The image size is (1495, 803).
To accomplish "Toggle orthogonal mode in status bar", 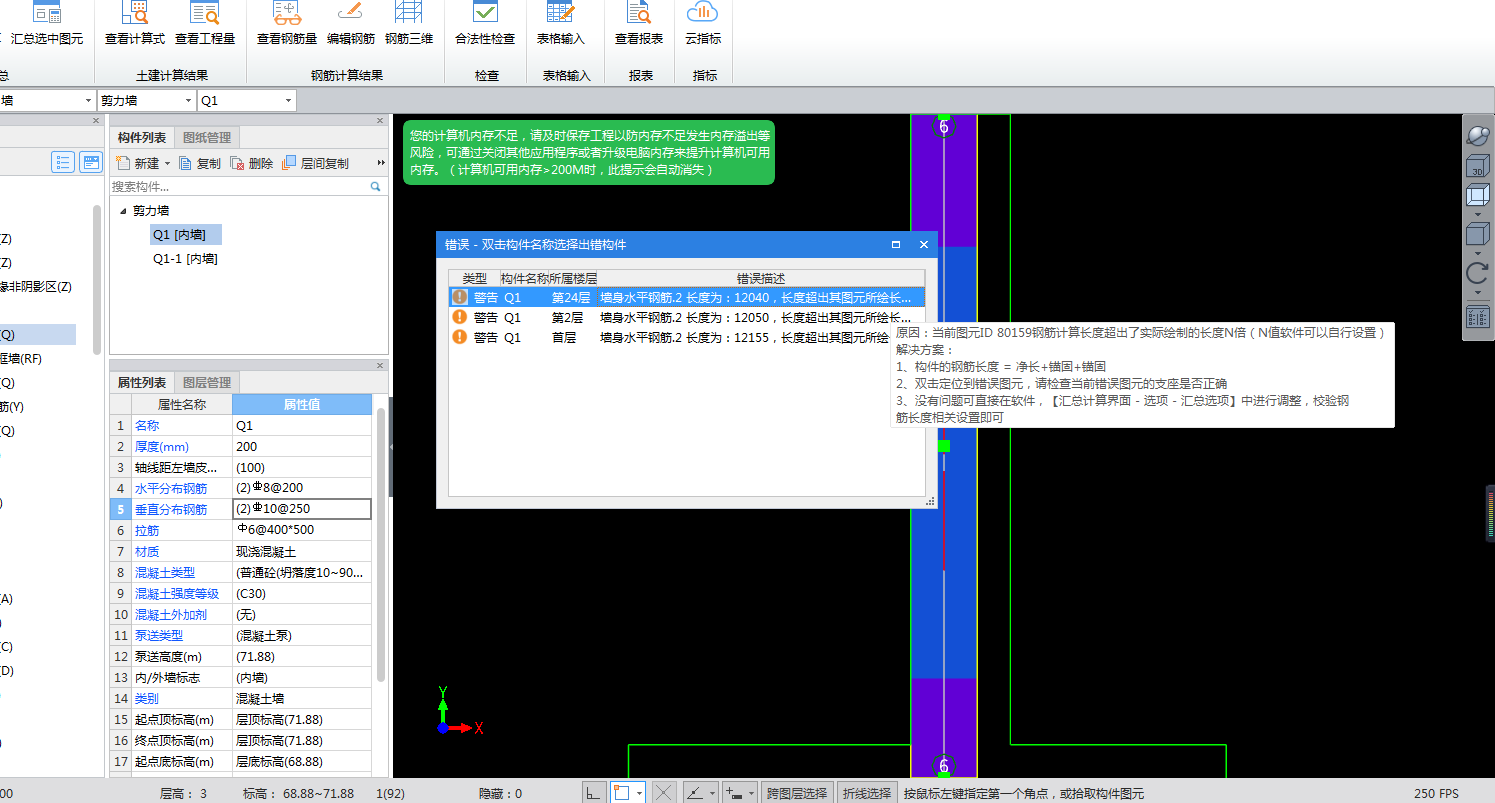I will pos(594,793).
